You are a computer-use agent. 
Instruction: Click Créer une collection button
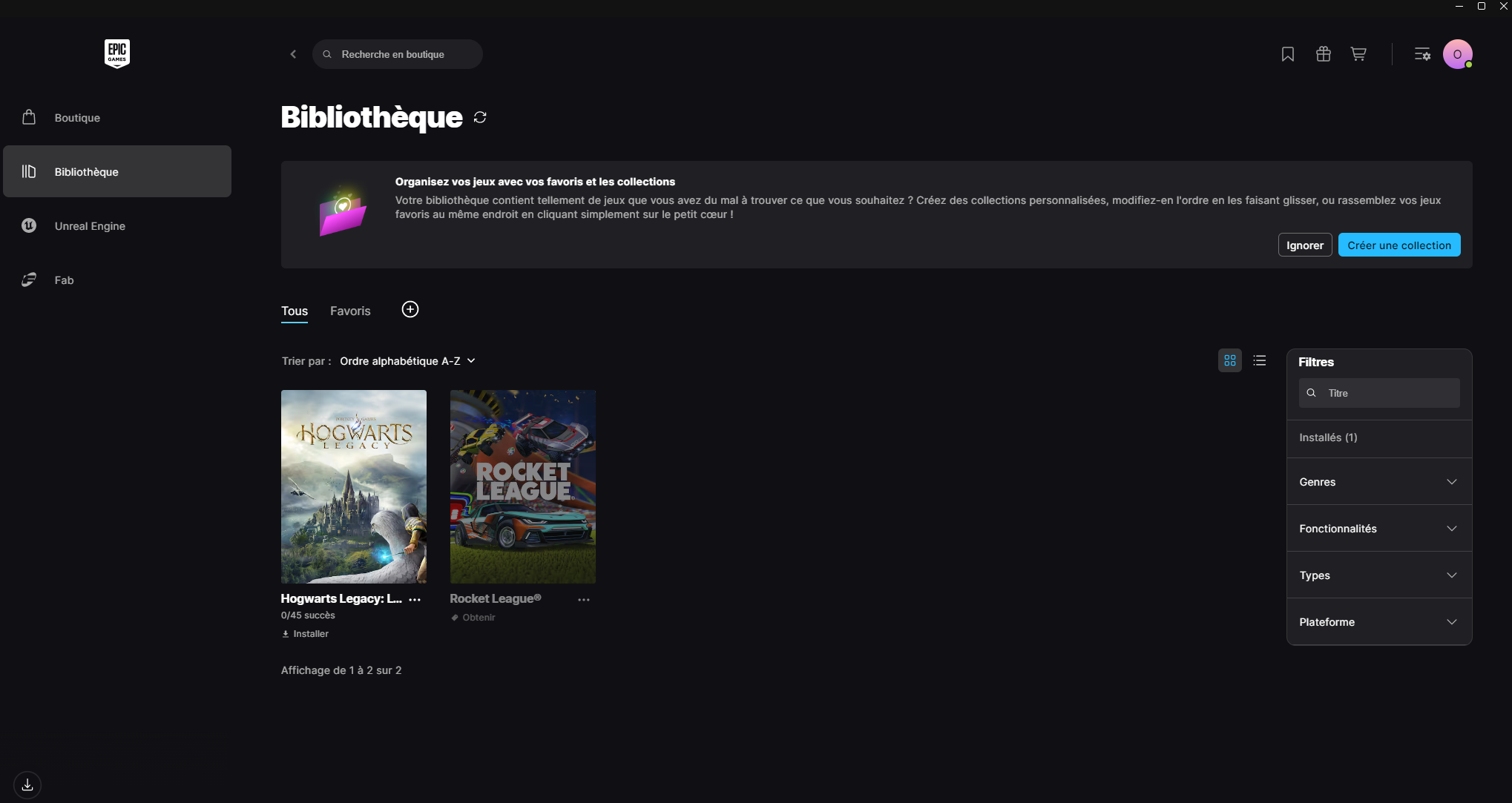pos(1399,245)
